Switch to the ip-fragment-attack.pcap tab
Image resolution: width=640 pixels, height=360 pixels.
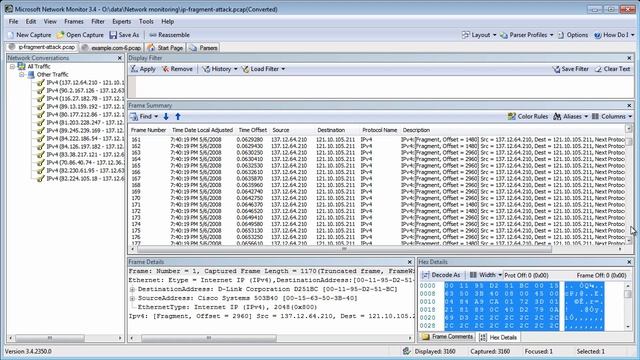tap(42, 47)
